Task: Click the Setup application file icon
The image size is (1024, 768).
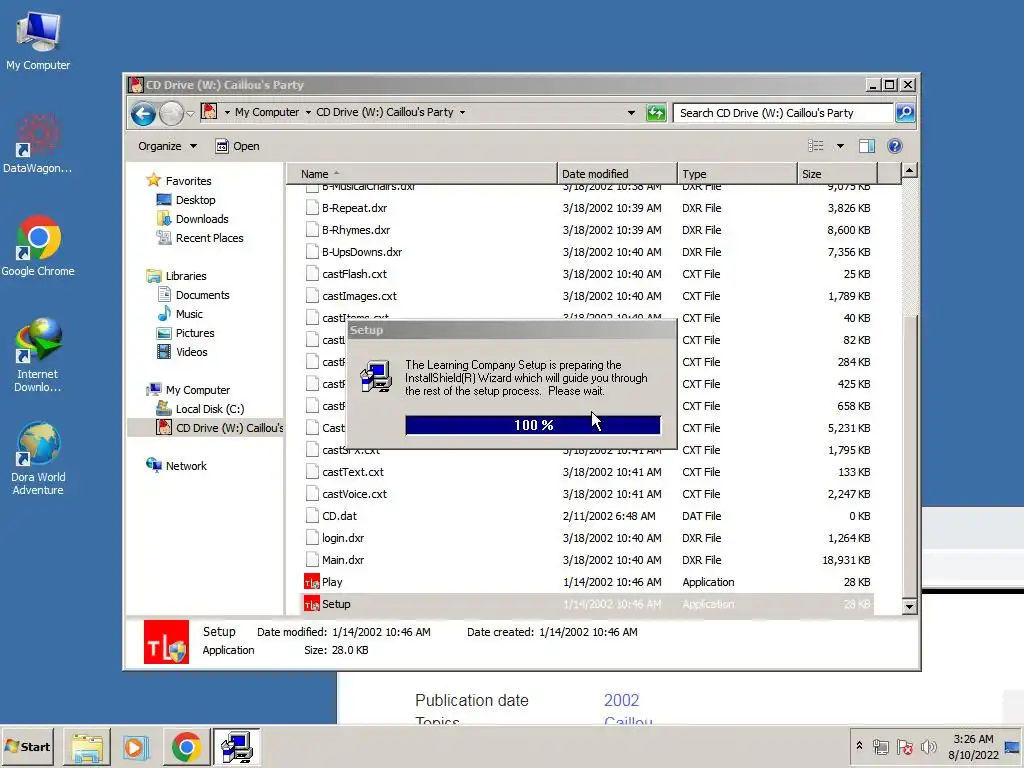Action: pyautogui.click(x=312, y=604)
